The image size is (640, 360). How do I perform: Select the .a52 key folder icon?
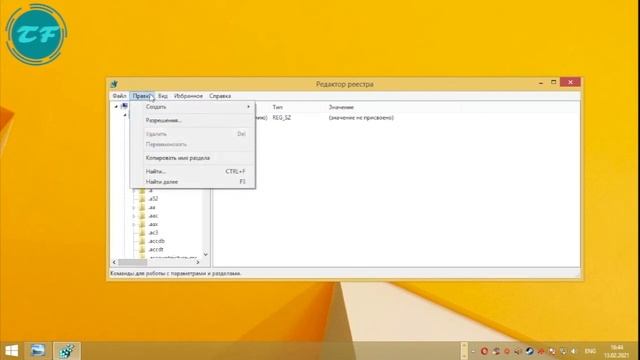pyautogui.click(x=142, y=199)
